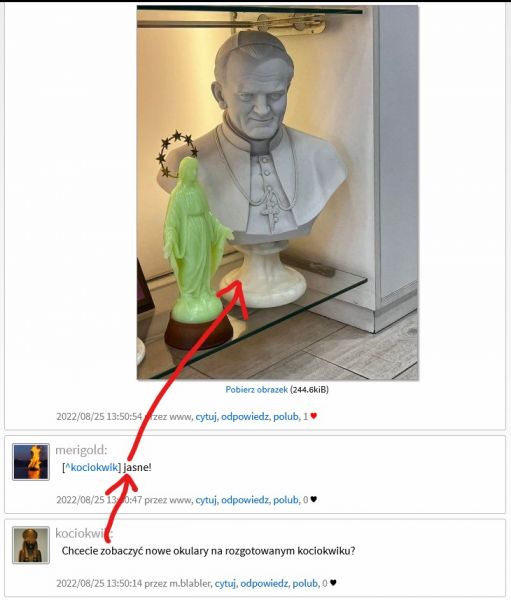Download image via Pobierz obrazek link
511x600 pixels.
pyautogui.click(x=256, y=390)
